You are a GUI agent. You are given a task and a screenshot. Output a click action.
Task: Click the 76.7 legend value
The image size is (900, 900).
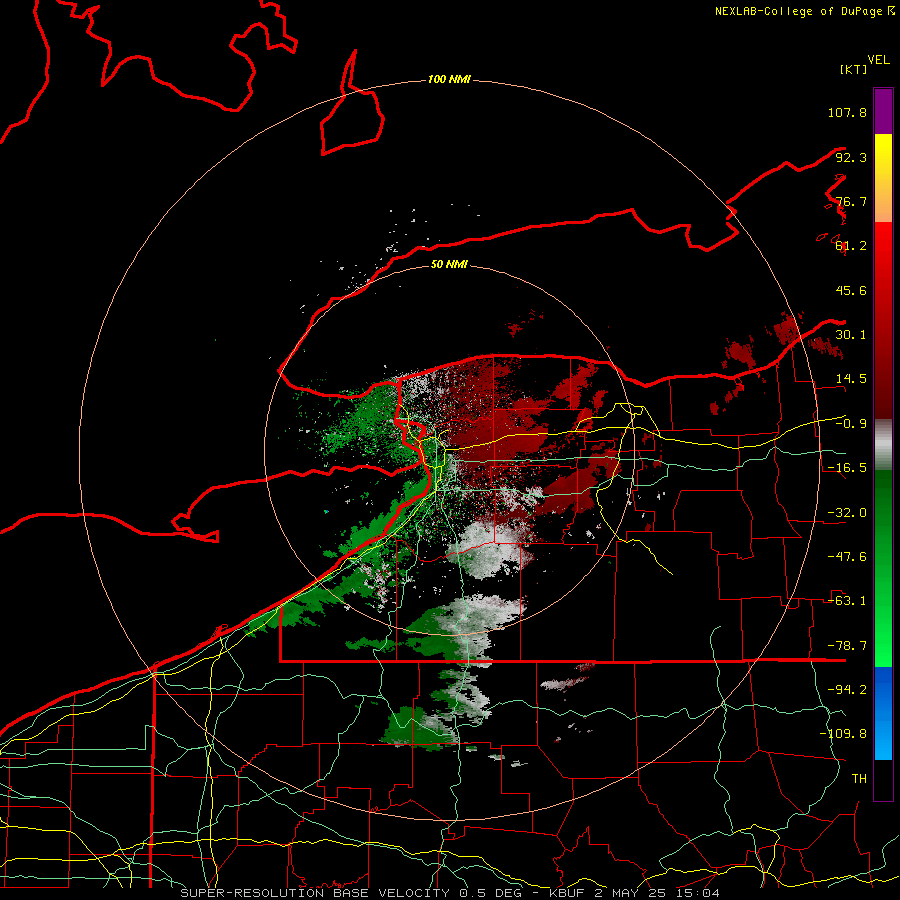[x=851, y=201]
